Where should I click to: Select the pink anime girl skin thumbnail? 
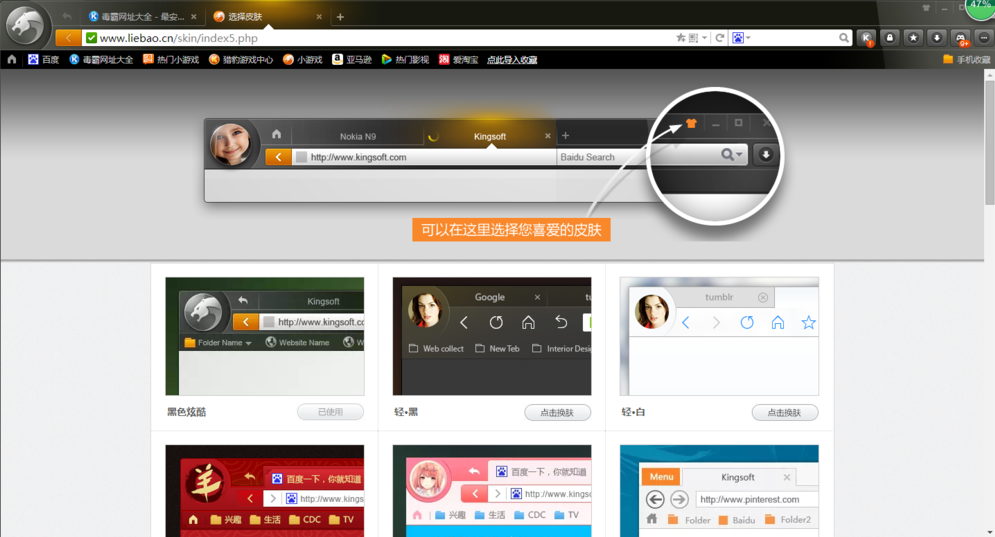point(492,491)
